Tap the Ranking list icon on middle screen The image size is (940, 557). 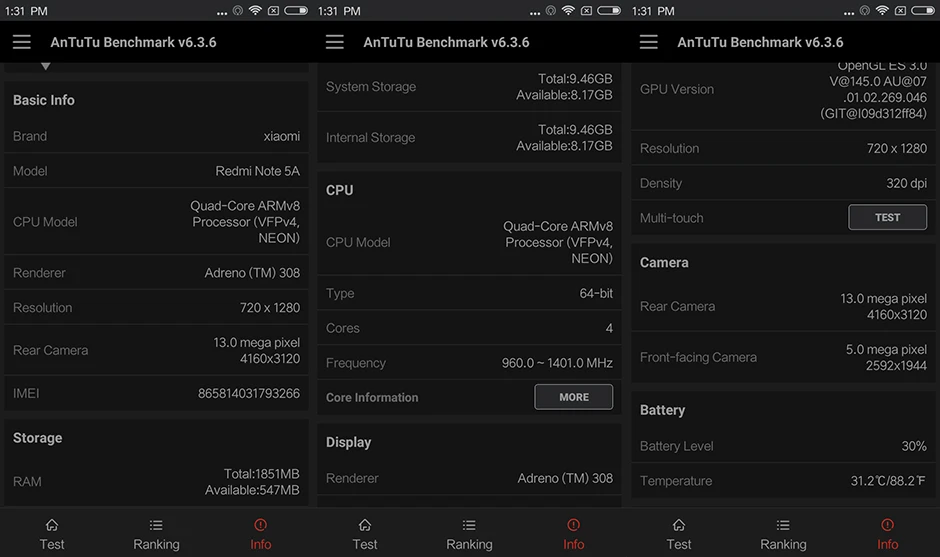click(x=469, y=525)
